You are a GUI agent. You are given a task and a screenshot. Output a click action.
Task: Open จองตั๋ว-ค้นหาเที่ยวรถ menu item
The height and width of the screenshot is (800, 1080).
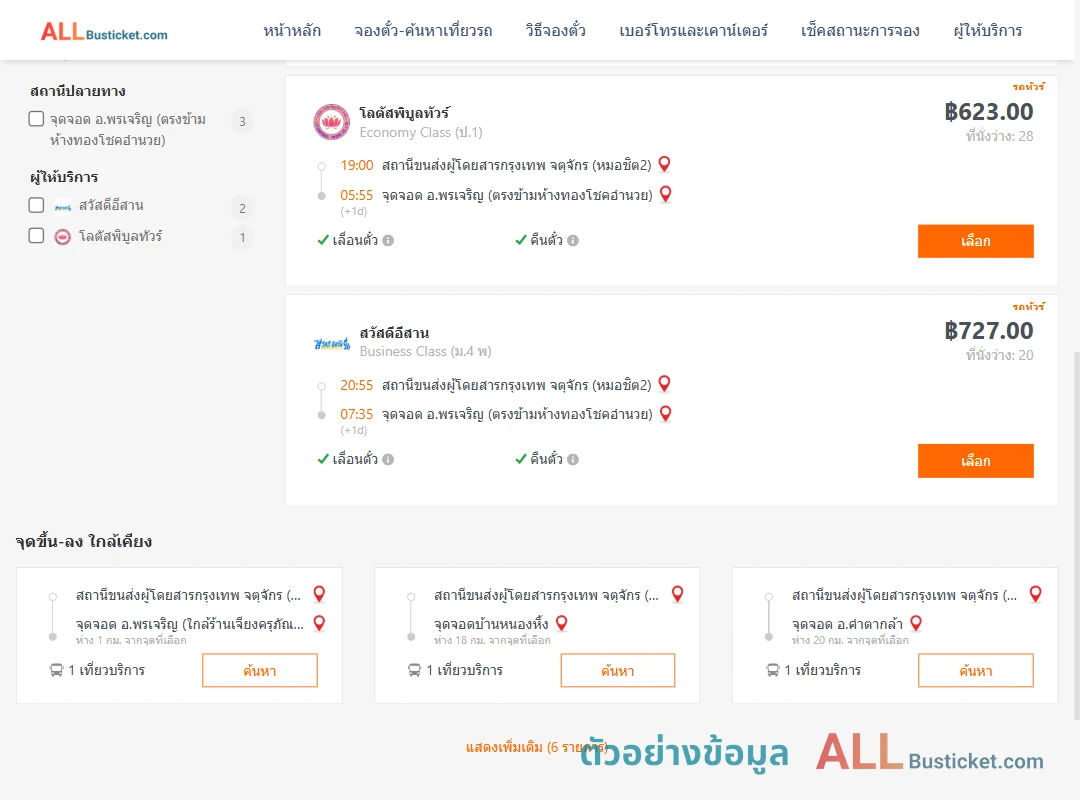pyautogui.click(x=423, y=30)
